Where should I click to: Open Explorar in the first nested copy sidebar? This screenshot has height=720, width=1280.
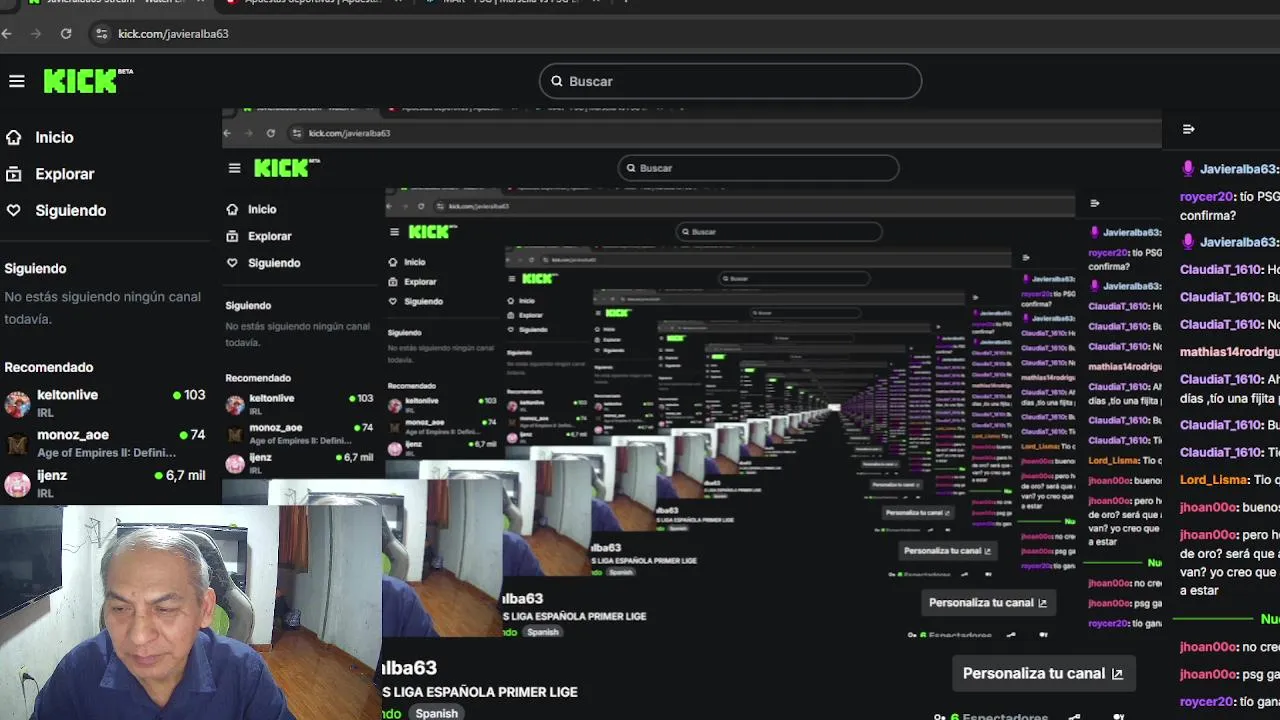coord(269,236)
